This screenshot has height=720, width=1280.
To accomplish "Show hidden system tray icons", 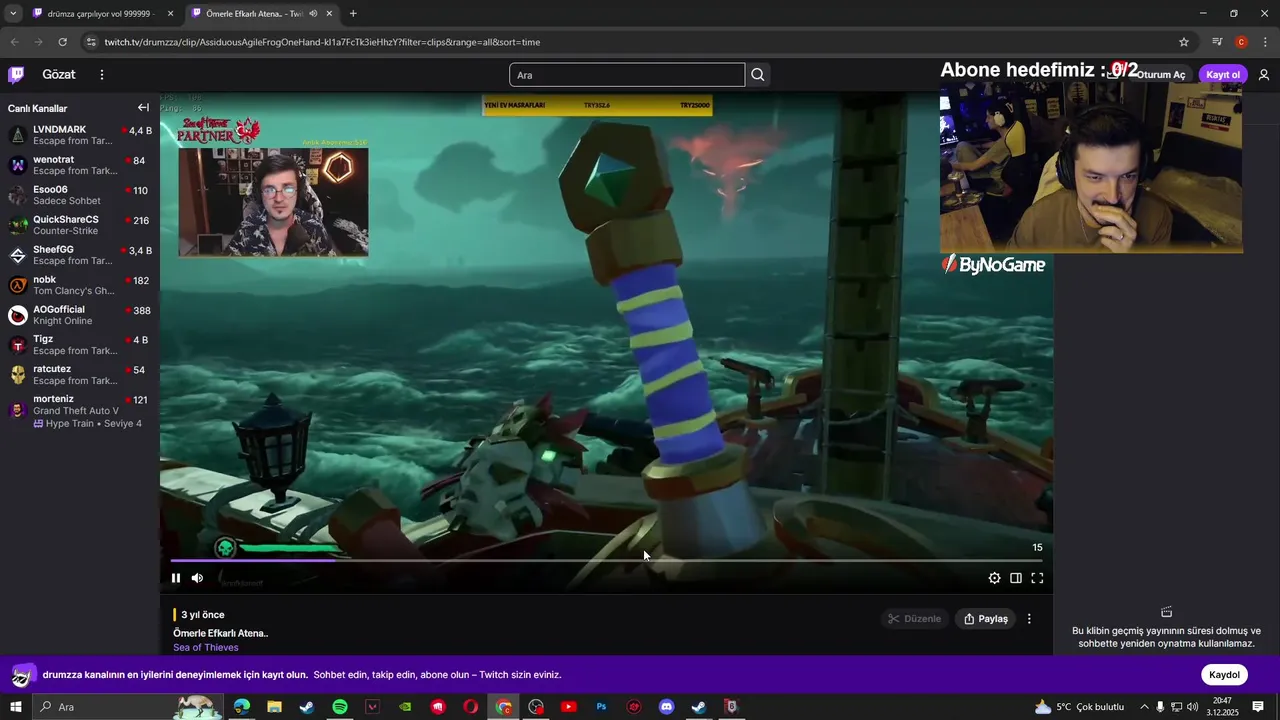I will click(x=1144, y=707).
